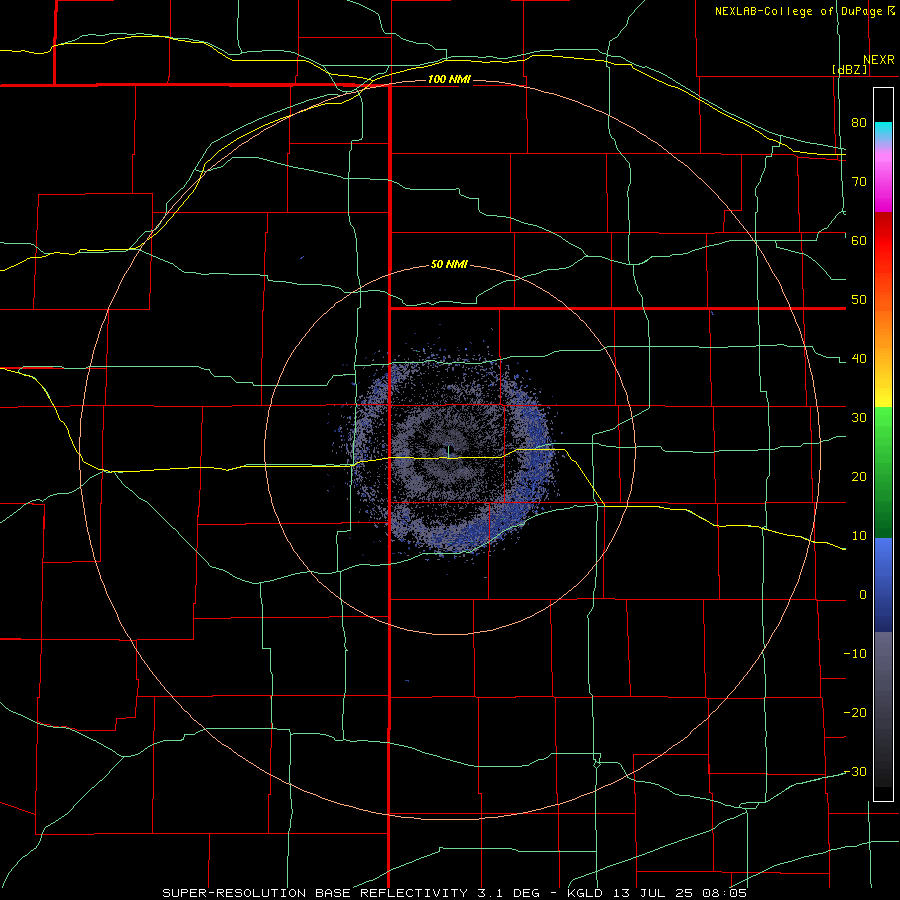Click the 30 value on the dBZ scale

pos(859,418)
